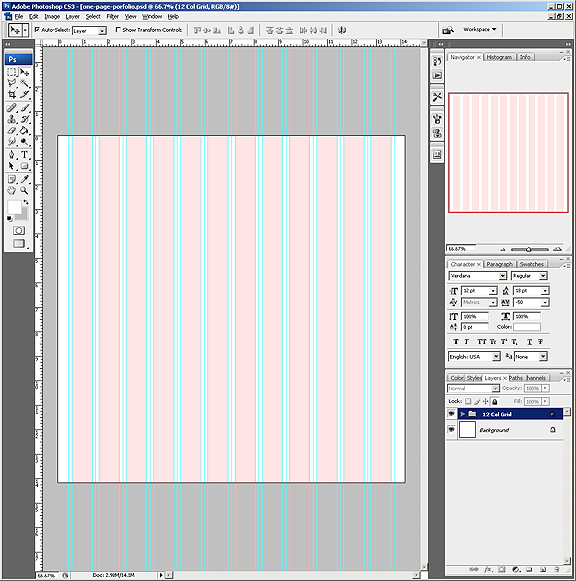Click the foreground color swatch
The image size is (576, 581).
14,207
